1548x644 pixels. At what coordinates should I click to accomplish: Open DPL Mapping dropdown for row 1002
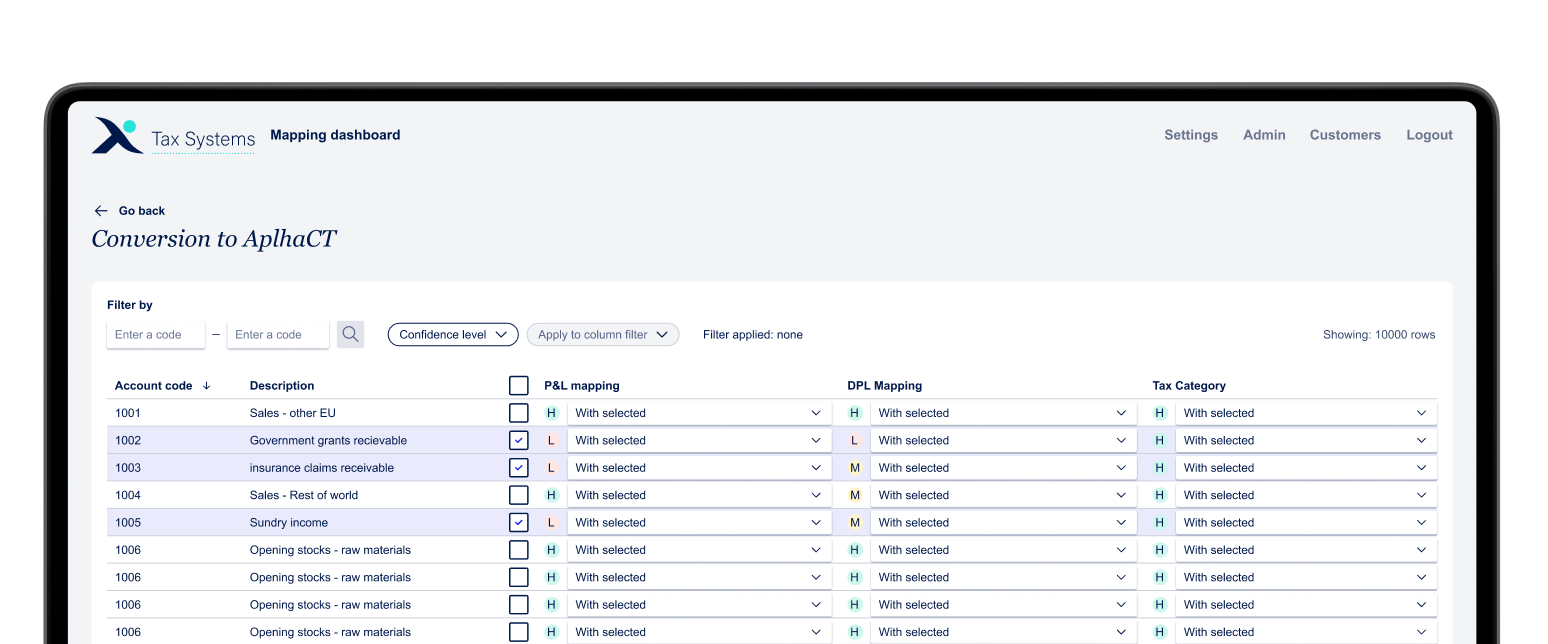(x=1003, y=440)
